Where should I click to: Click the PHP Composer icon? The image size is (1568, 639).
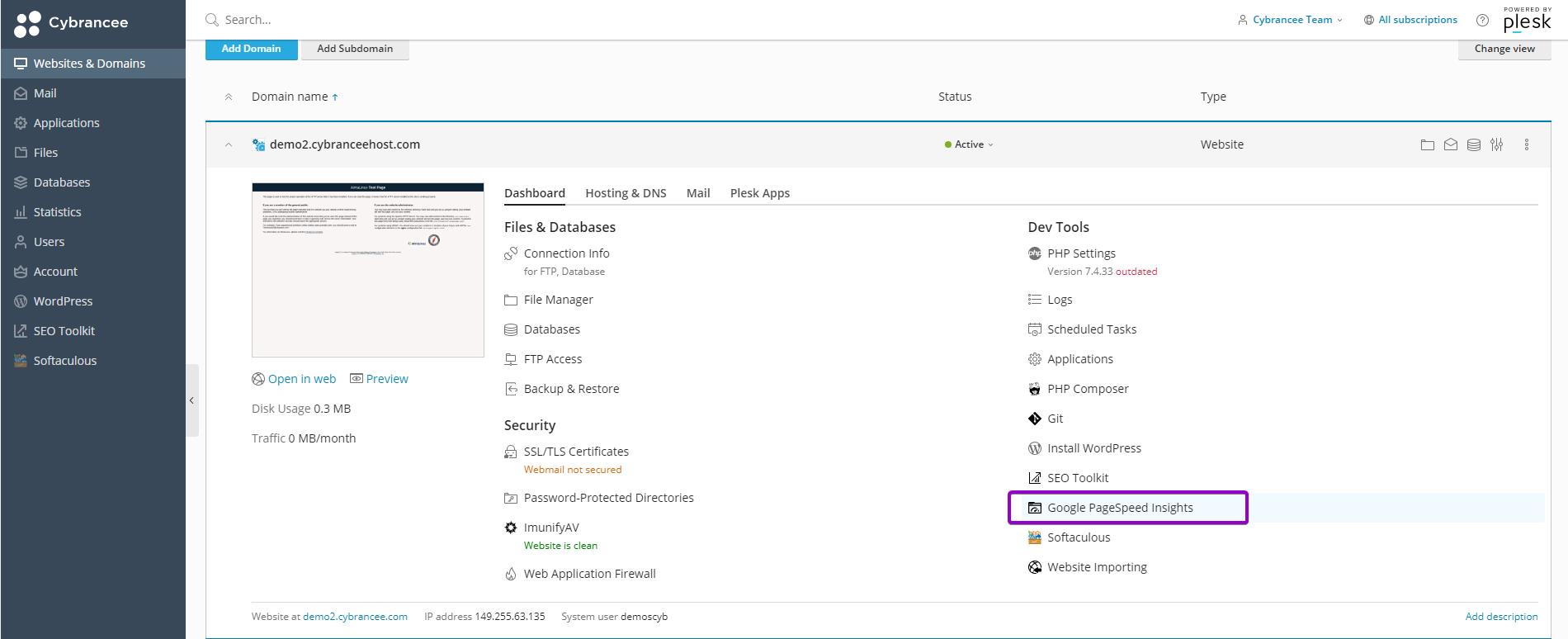1034,389
